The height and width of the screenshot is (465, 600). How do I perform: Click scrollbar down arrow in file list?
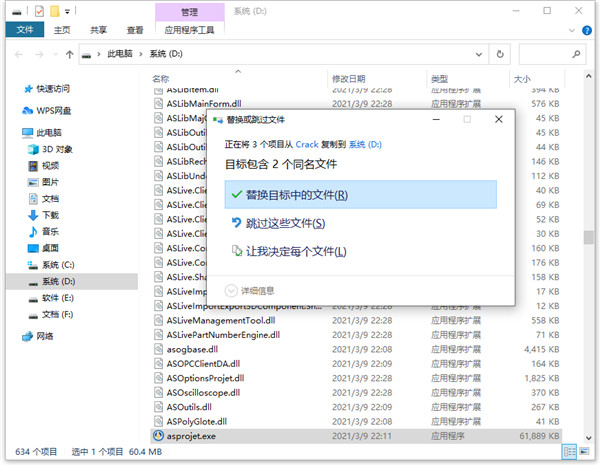[589, 438]
